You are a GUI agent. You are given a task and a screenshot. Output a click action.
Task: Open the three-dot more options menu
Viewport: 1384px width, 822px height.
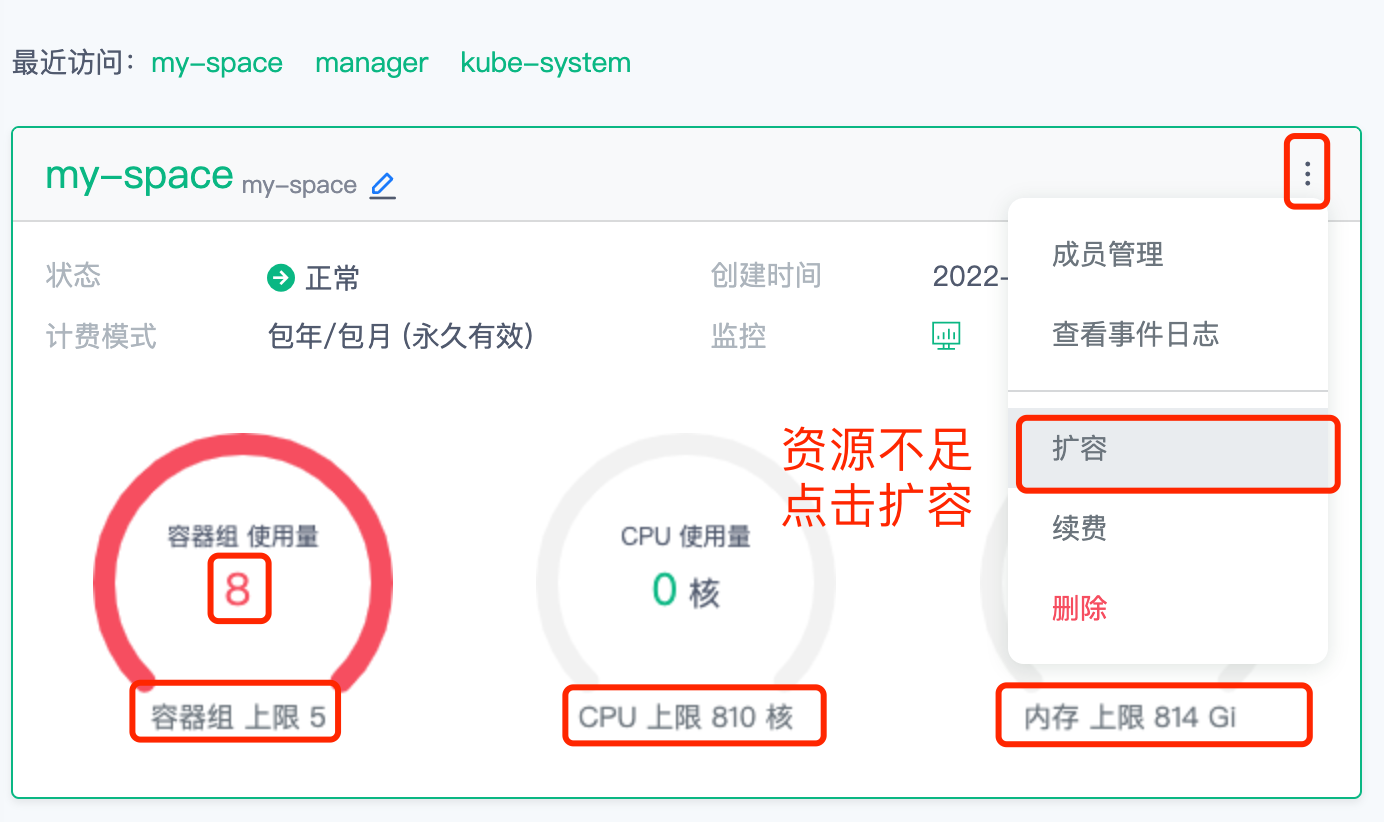[1307, 174]
